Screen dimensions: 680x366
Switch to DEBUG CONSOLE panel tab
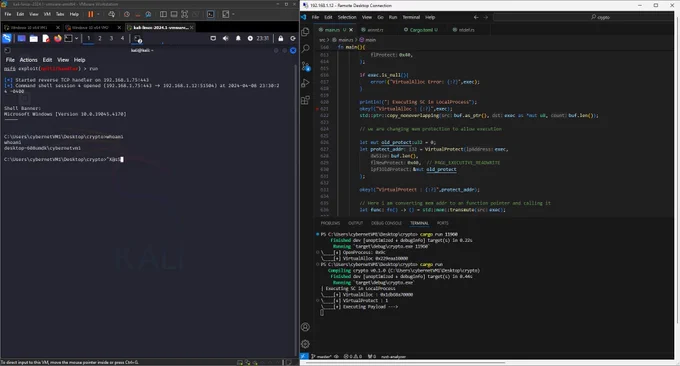click(386, 223)
